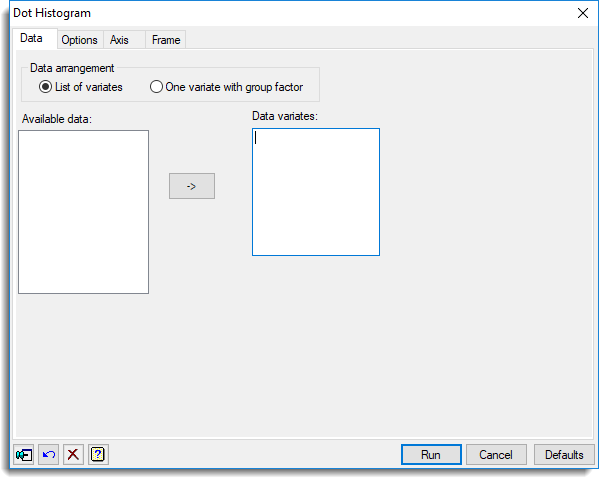Screen dimensions: 599x478
Task: Close the Dot Histogram window
Action: click(583, 13)
